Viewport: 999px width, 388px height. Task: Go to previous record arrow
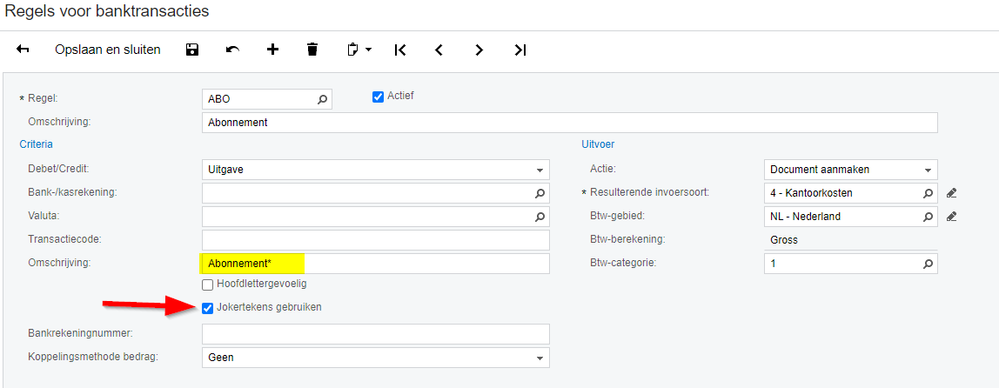pyautogui.click(x=438, y=50)
